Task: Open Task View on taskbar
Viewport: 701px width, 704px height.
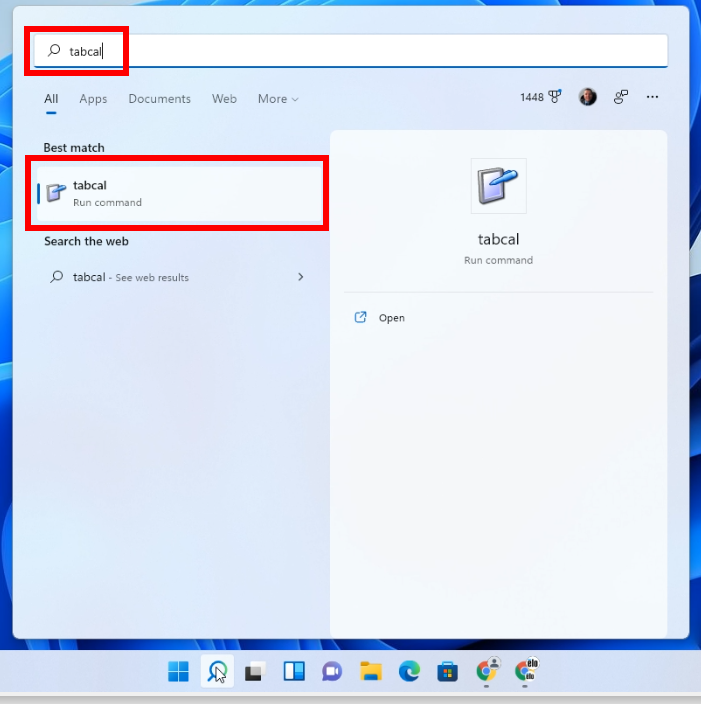Action: 255,671
